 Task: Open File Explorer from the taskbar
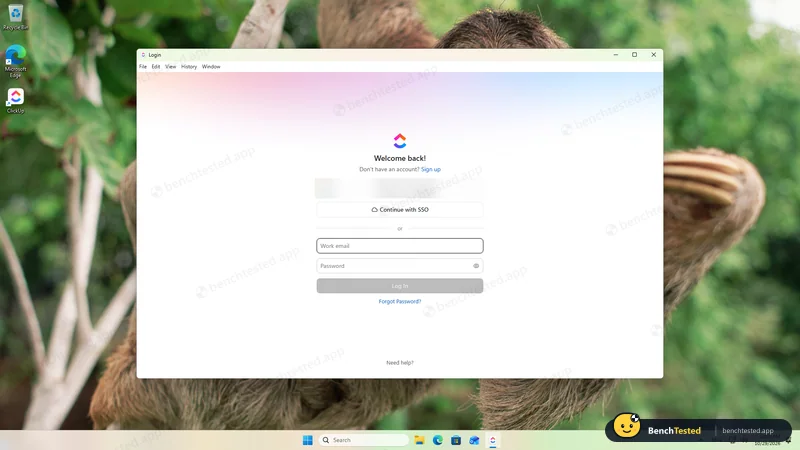(419, 440)
